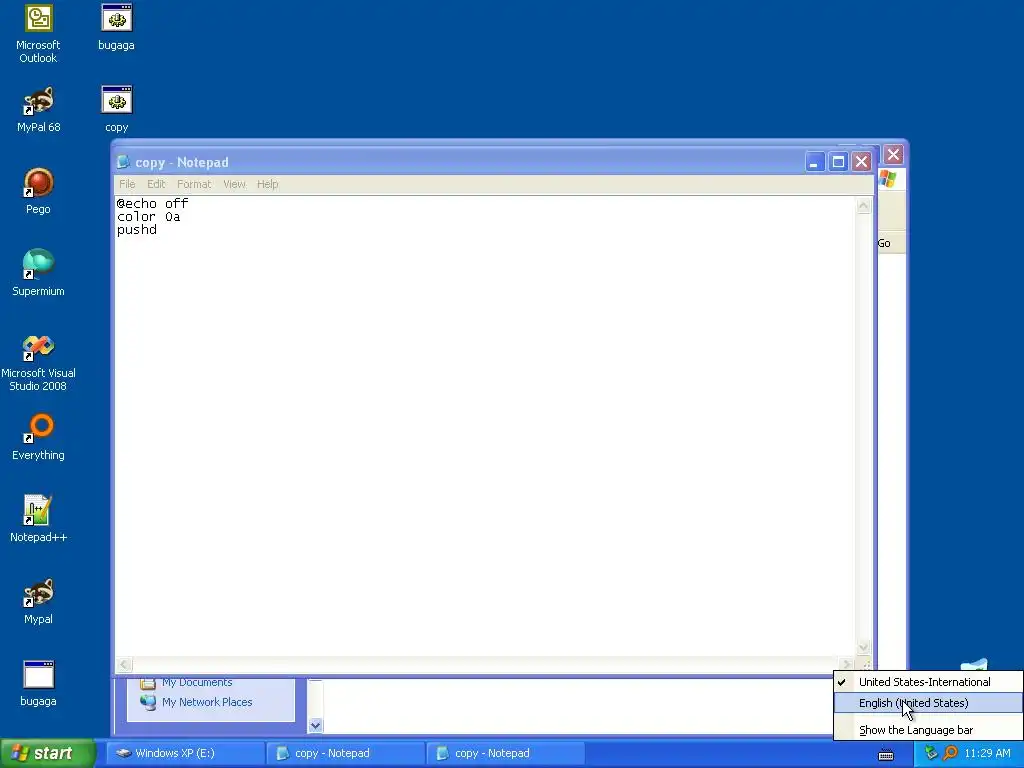Open the Start menu
Screen dimensions: 1024x768
[x=48, y=754]
